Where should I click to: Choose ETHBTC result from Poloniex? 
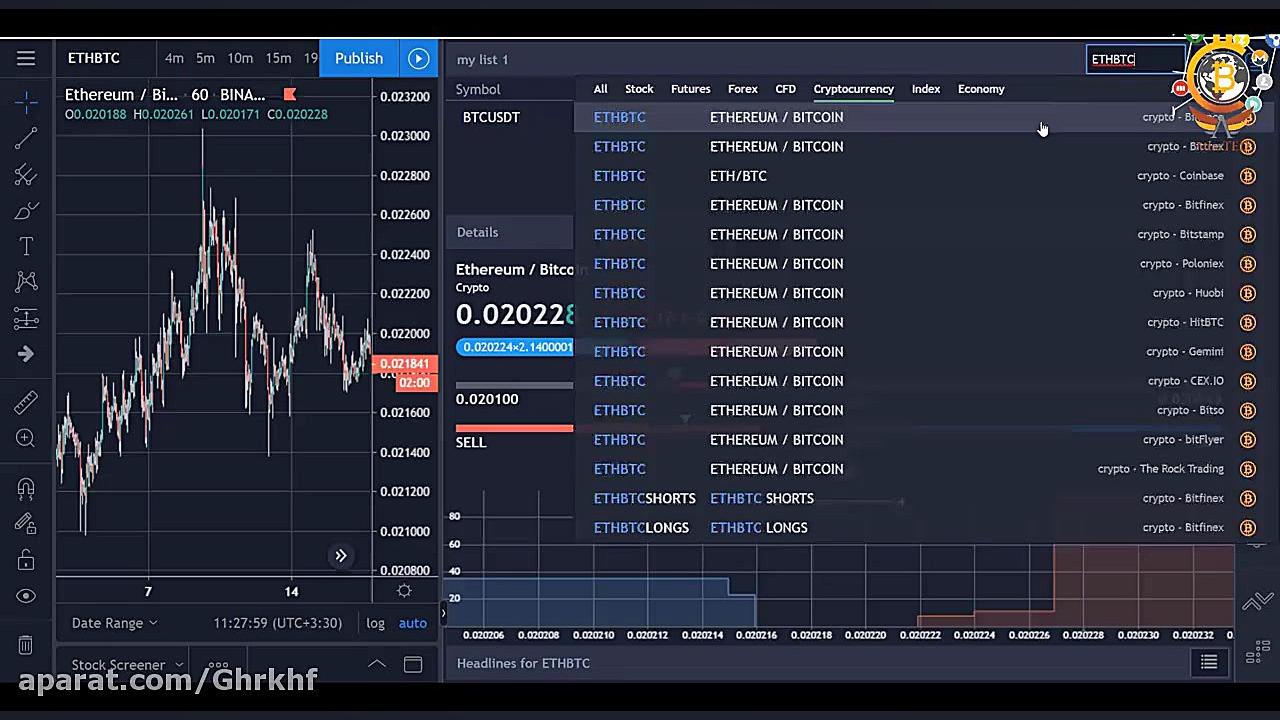pyautogui.click(x=922, y=264)
